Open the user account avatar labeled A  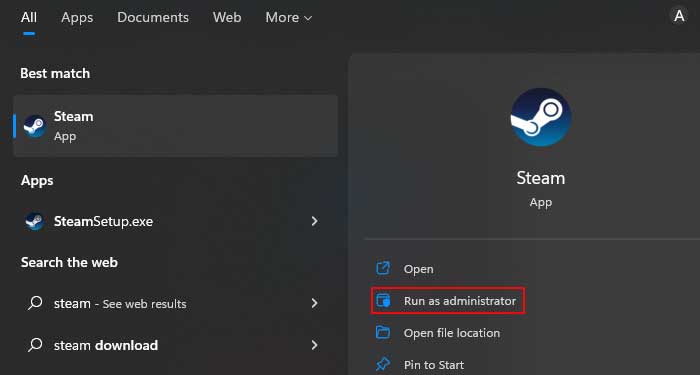tap(679, 16)
